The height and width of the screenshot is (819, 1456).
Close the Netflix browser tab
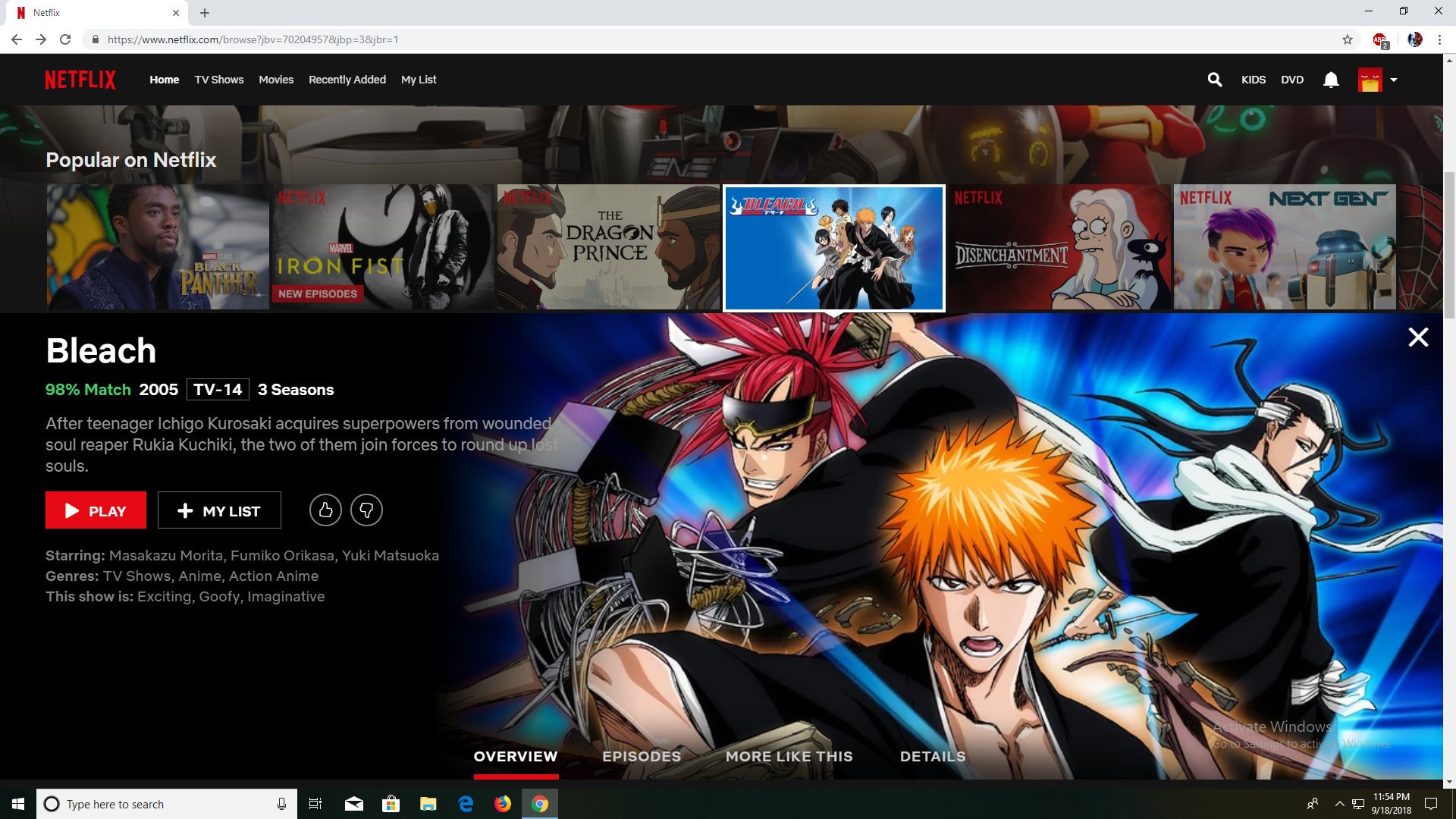[176, 13]
